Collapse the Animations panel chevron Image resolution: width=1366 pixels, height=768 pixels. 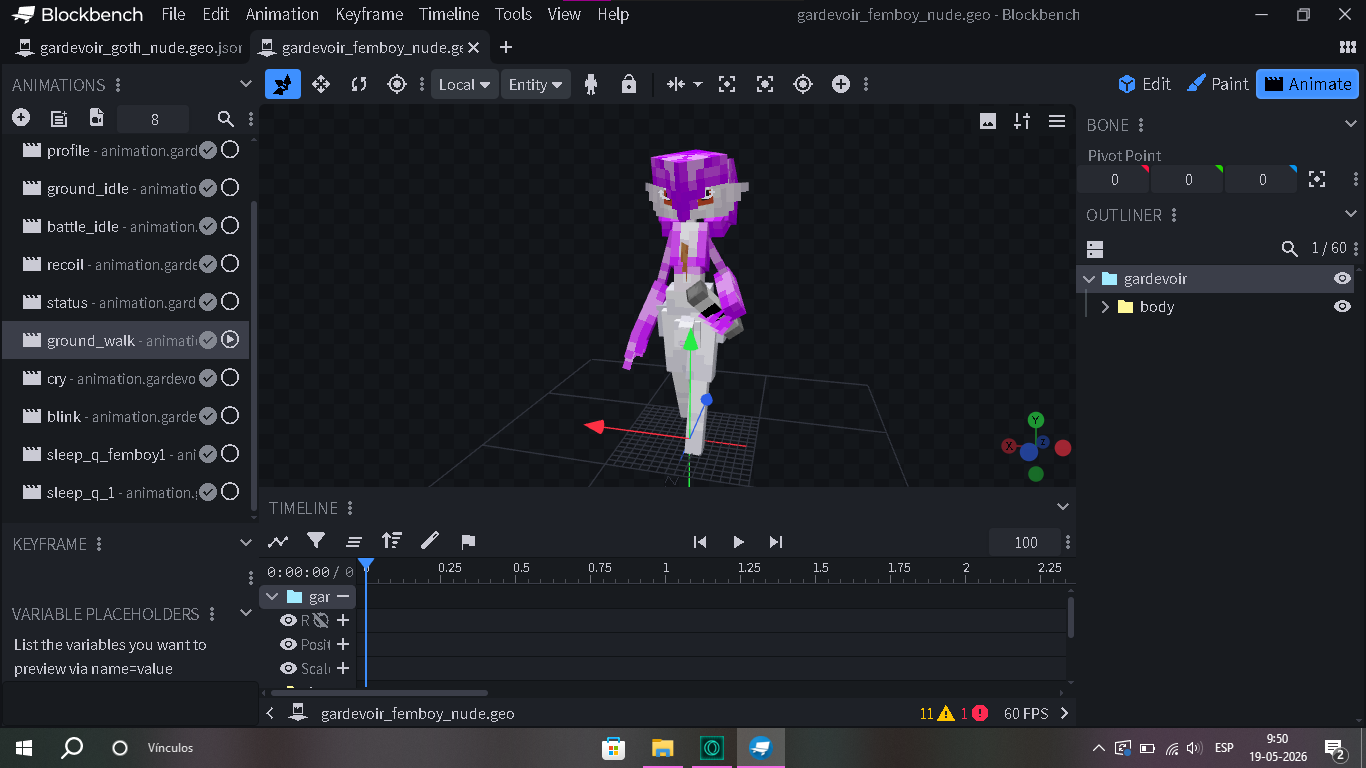click(x=246, y=85)
